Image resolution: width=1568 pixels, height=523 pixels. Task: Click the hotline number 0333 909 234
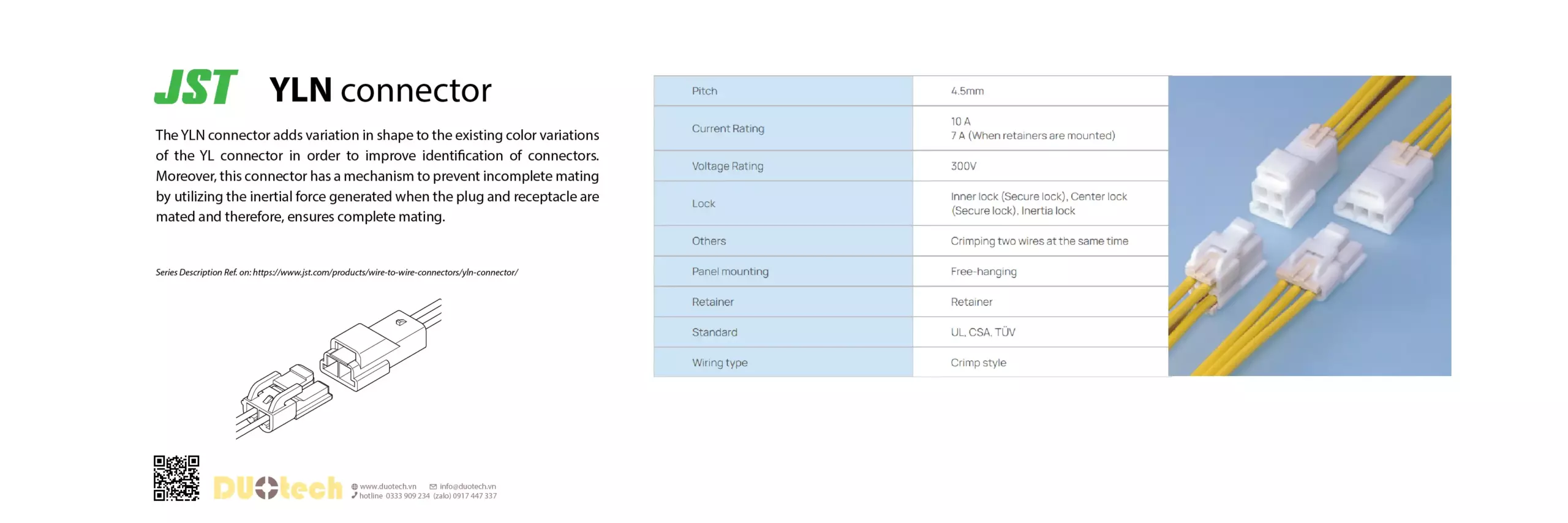407,496
